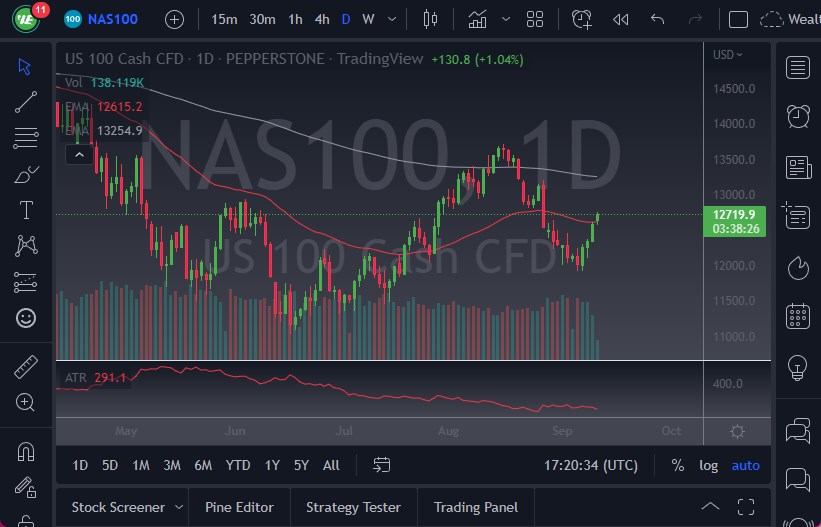This screenshot has width=821, height=527.
Task: Set date range to 6M
Action: coord(203,465)
